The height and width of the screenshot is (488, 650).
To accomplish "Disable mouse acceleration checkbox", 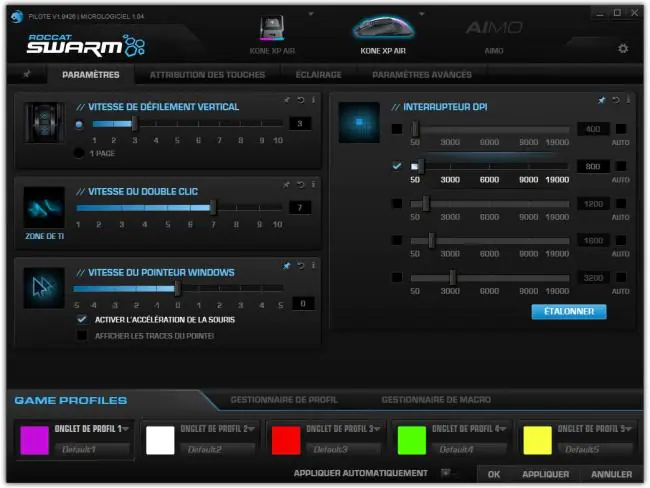I will (x=82, y=319).
